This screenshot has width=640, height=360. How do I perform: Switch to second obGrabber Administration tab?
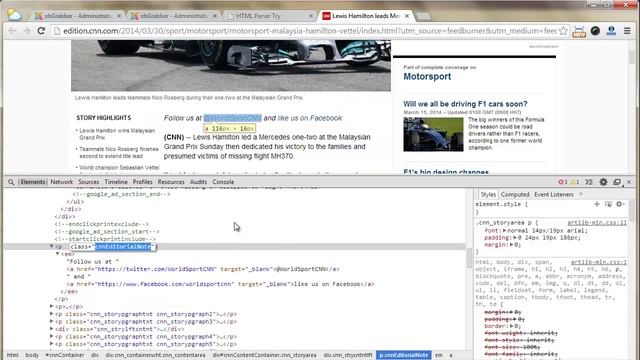click(173, 16)
